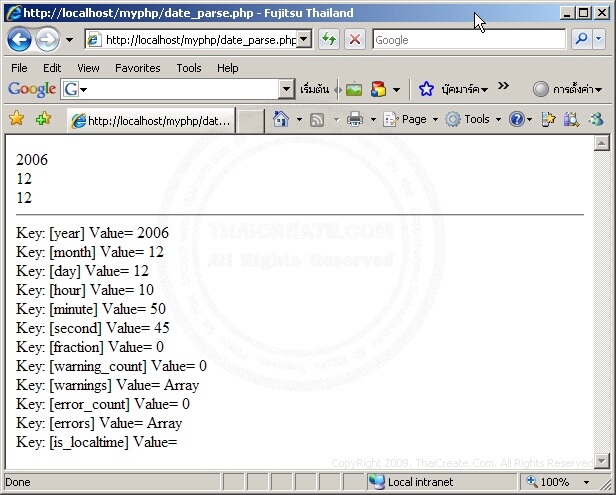Click the 'Done' status bar text

pos(18,482)
